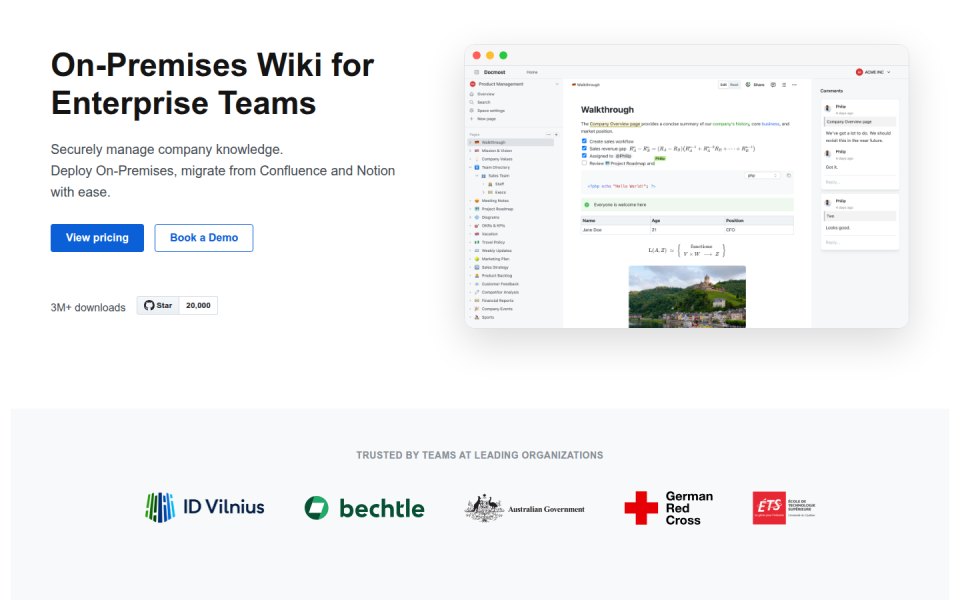Click the bechtle logo

click(x=364, y=508)
